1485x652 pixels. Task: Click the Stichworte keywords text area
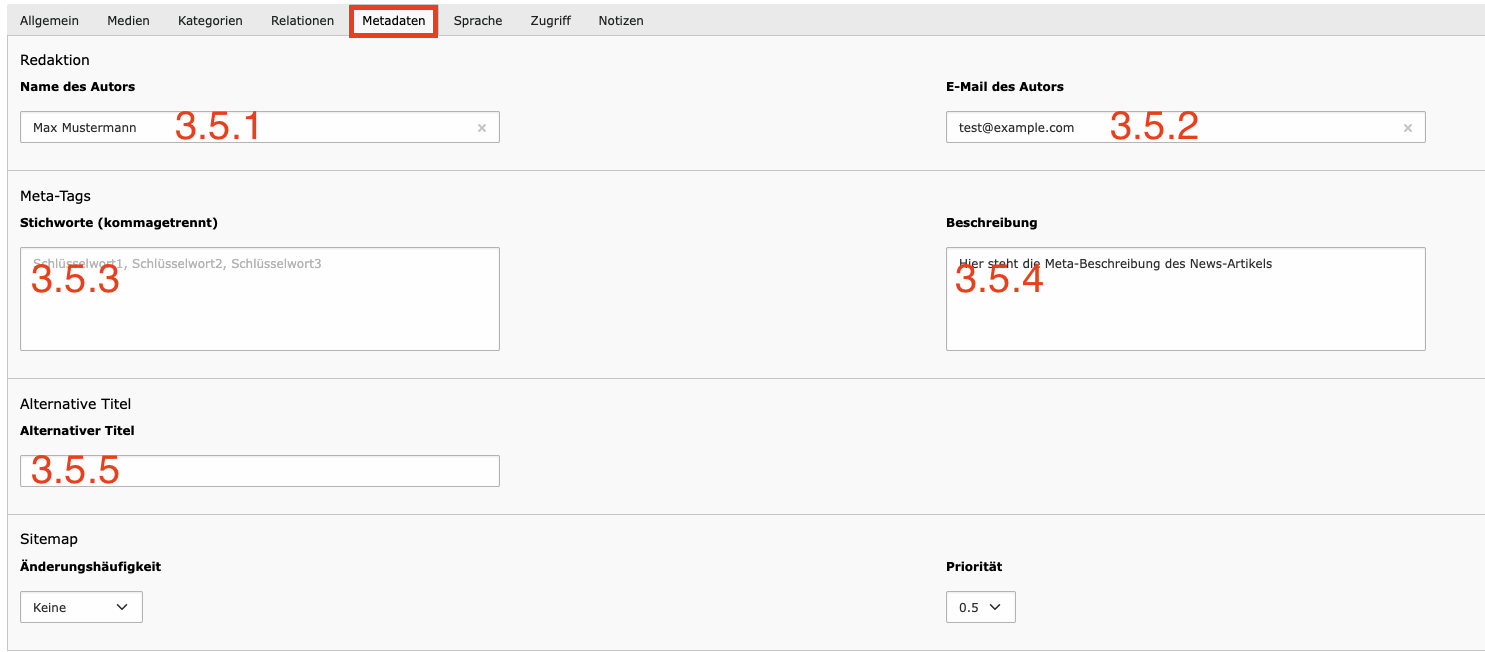tap(260, 310)
